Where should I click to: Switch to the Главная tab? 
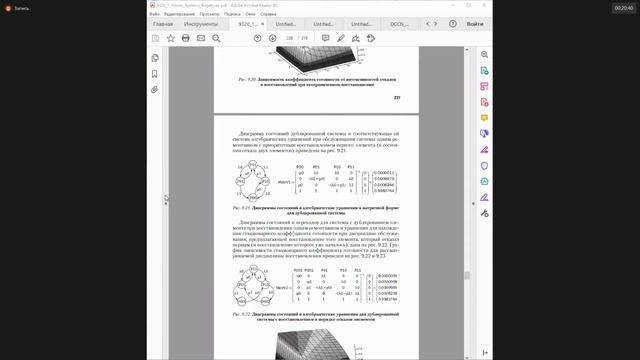(163, 24)
